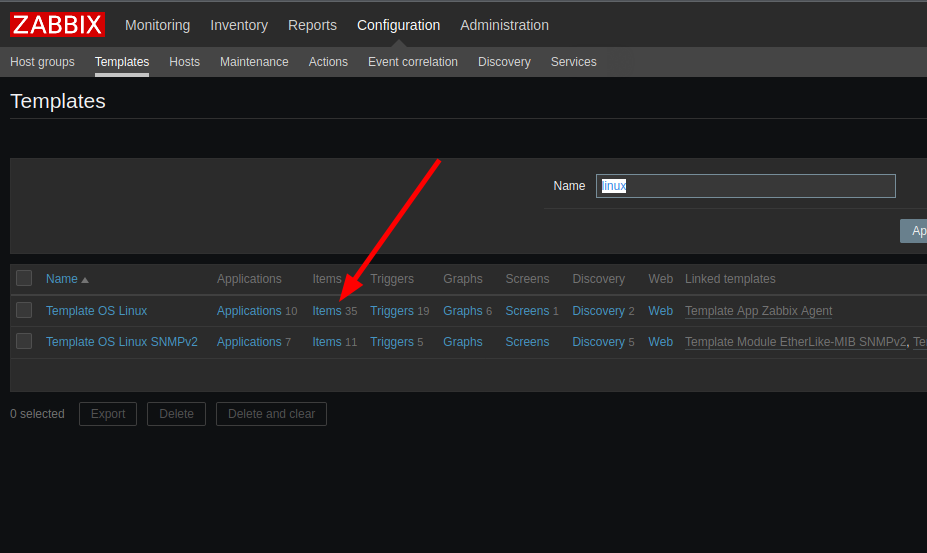Open Items 35 for Template OS Linux

point(327,311)
